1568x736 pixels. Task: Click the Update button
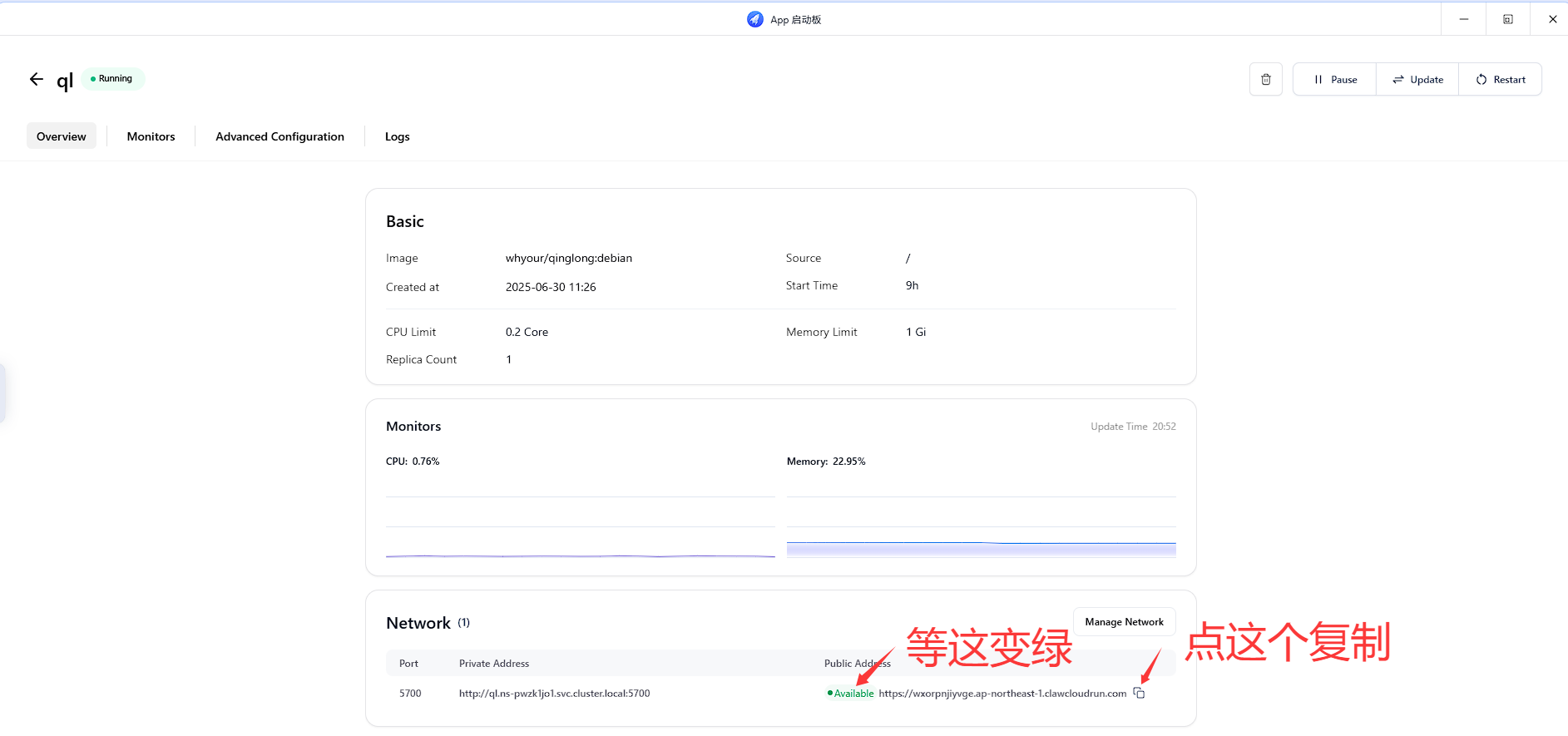point(1417,80)
